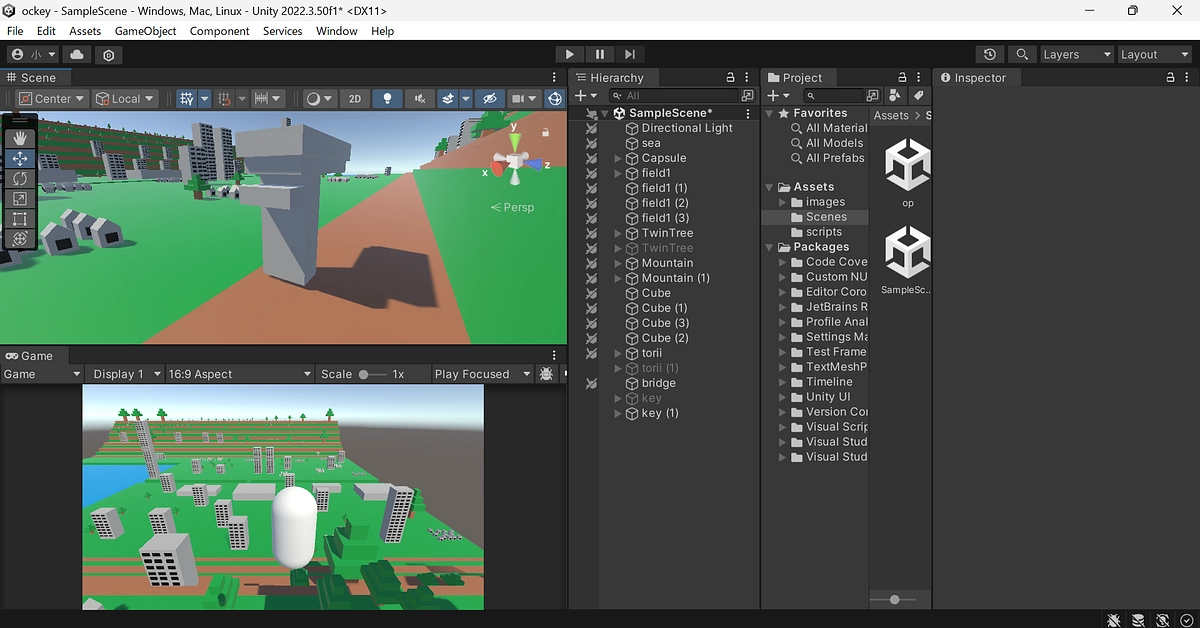The width and height of the screenshot is (1200, 628).
Task: Expand the Capsule object in Hierarchy
Action: [x=619, y=158]
